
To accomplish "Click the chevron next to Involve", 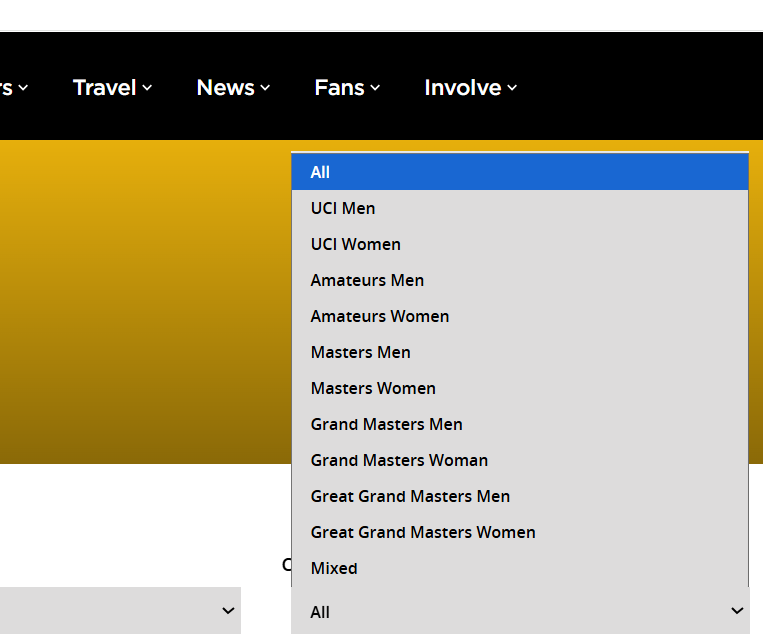I will (x=512, y=88).
